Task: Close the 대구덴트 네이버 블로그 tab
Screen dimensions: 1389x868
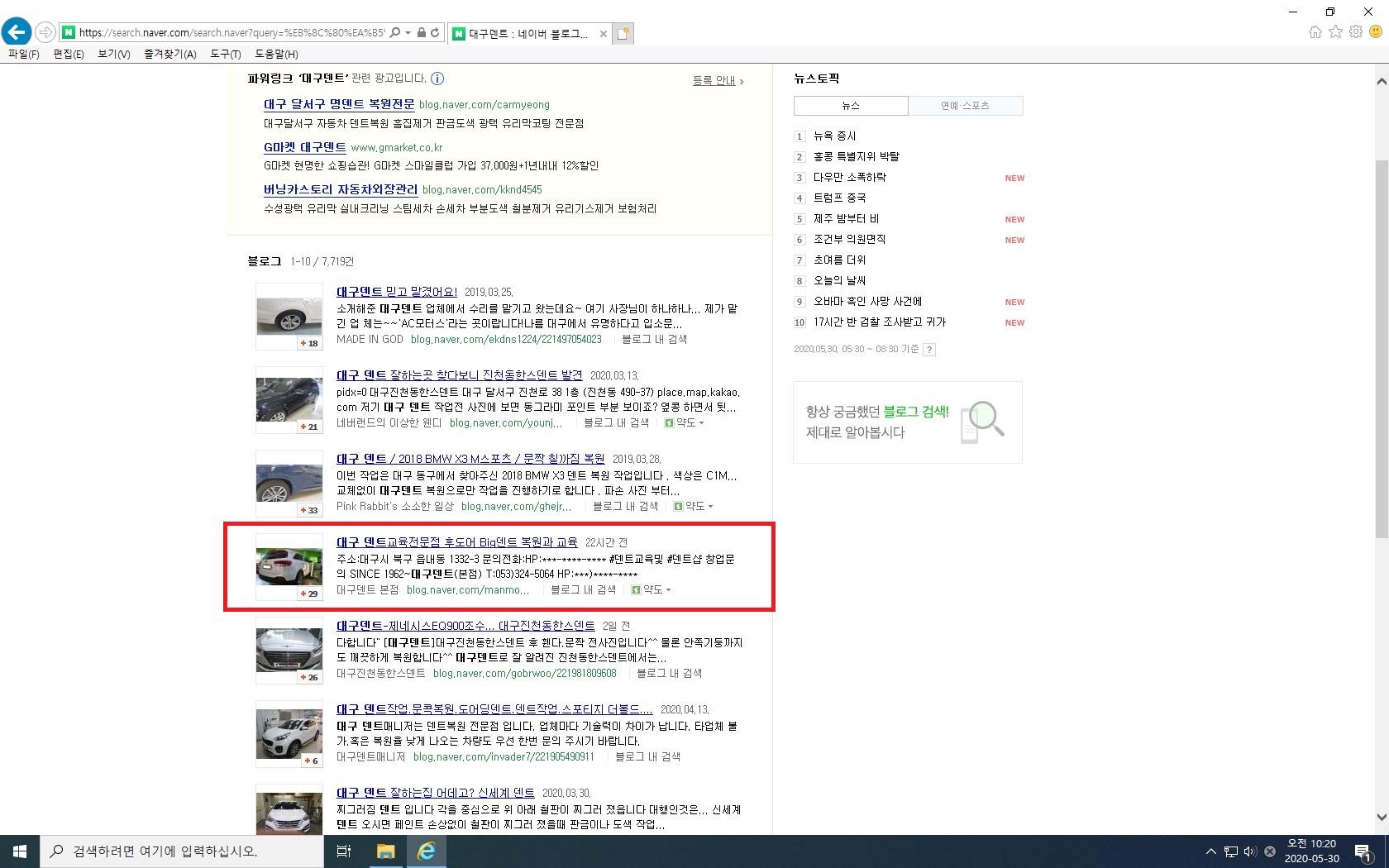Action: 604,34
